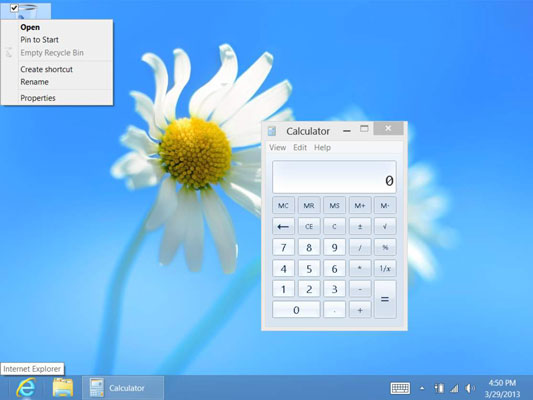Click the percent key
The height and width of the screenshot is (400, 533).
click(x=385, y=247)
